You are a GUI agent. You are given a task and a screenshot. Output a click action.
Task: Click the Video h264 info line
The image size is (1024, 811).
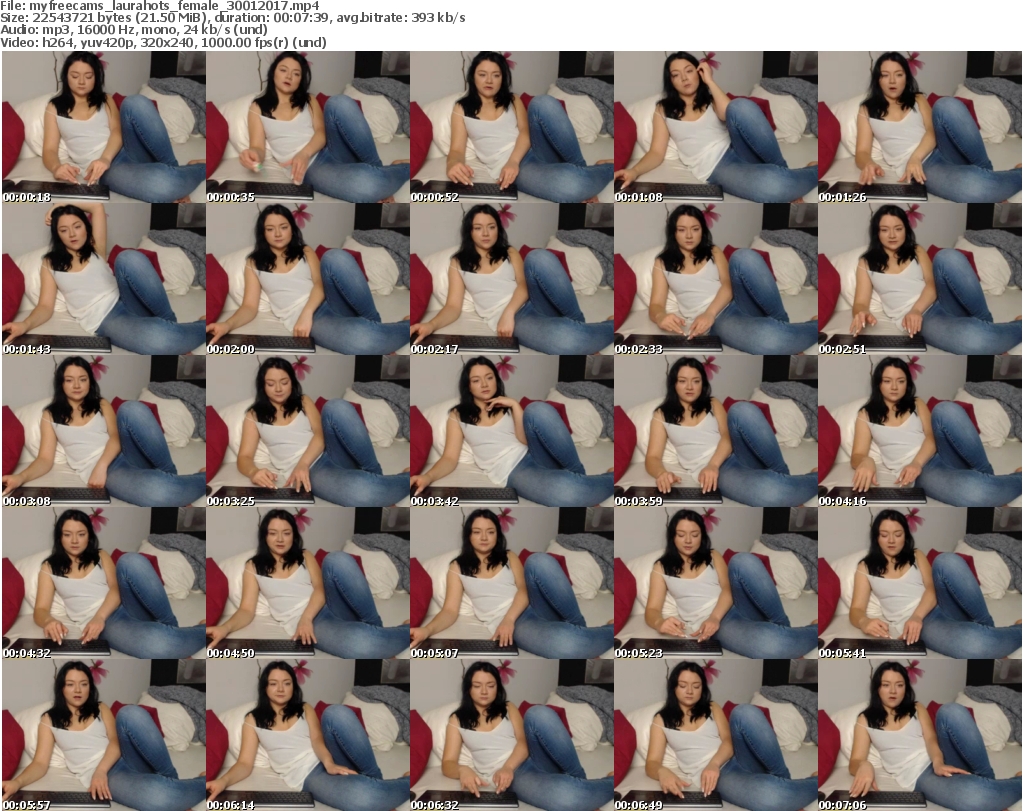coord(163,42)
